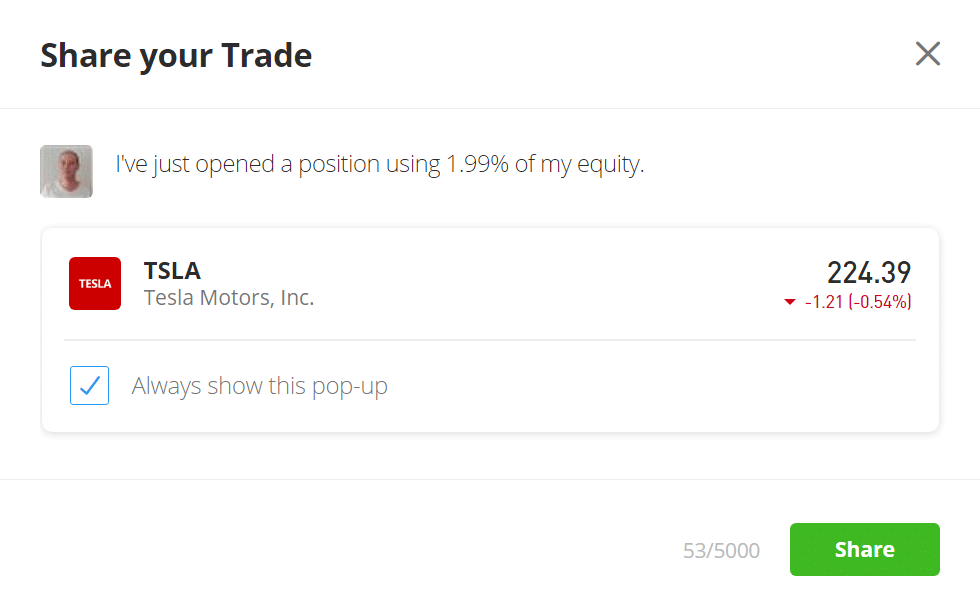Open the Tesla Motors, Inc. company name
This screenshot has height=597, width=980.
(229, 298)
